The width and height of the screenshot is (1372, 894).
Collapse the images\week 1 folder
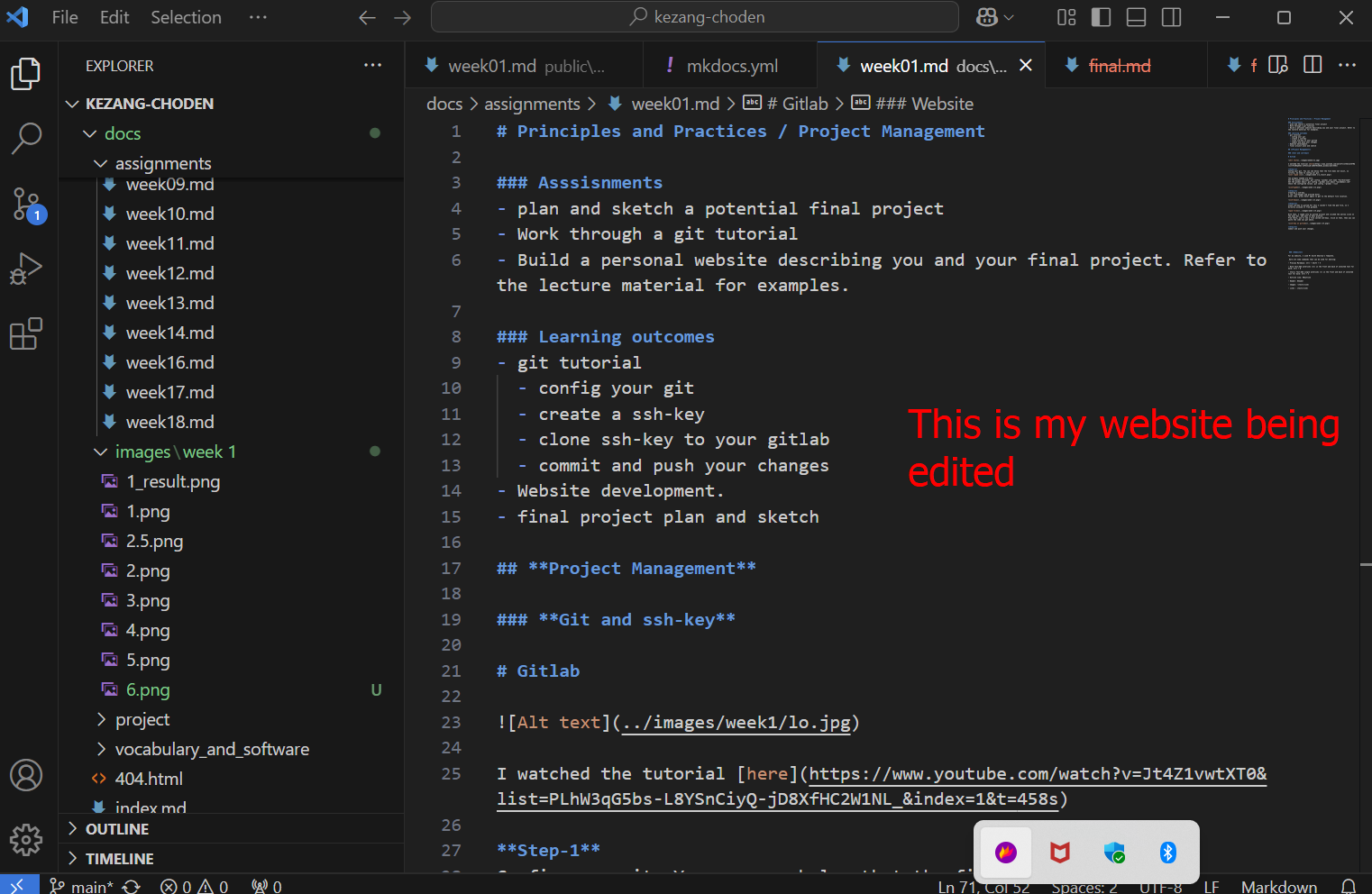(233, 452)
